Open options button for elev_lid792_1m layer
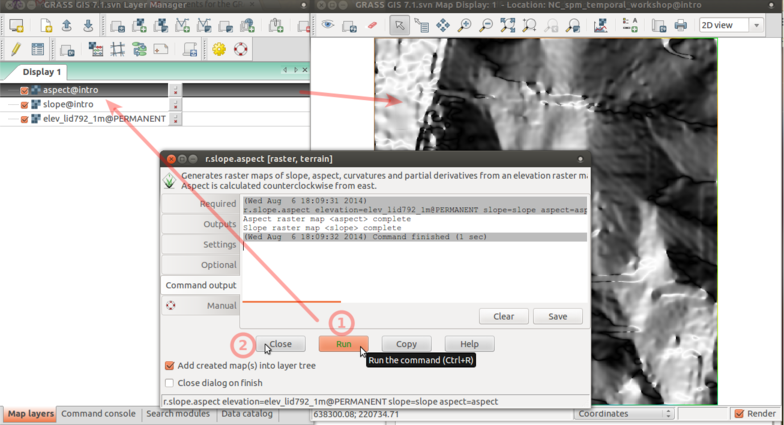 coord(176,119)
